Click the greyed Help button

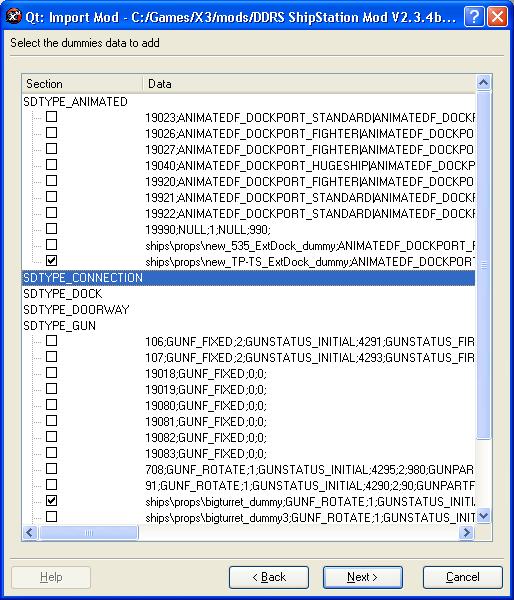point(51,577)
